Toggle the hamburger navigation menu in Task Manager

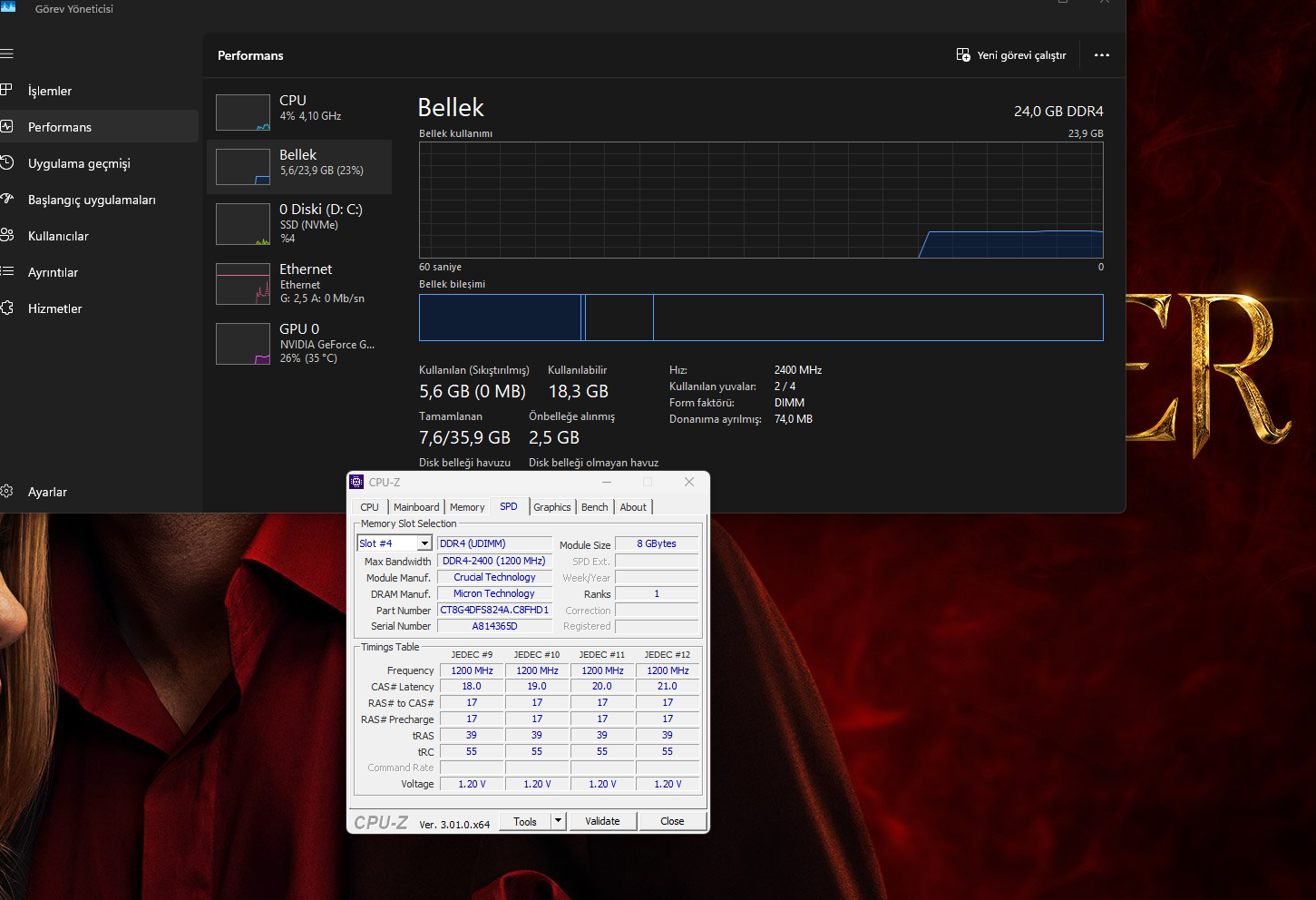[x=6, y=54]
